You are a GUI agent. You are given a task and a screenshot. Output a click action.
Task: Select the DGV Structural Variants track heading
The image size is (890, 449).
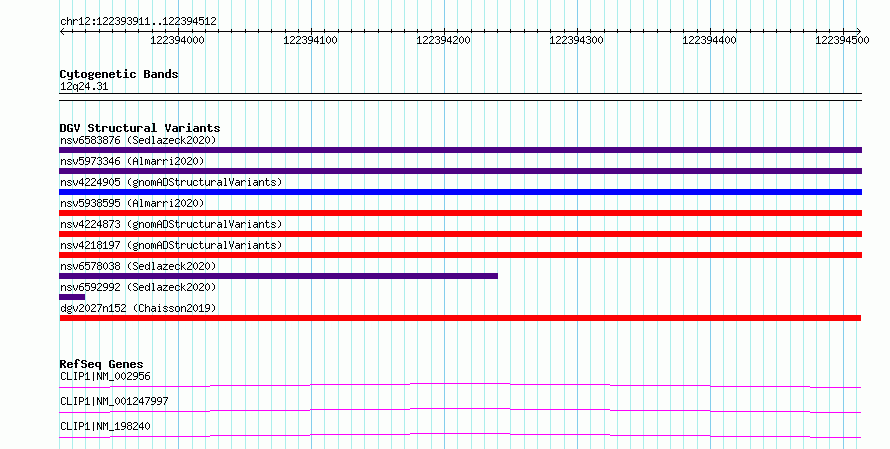point(140,128)
